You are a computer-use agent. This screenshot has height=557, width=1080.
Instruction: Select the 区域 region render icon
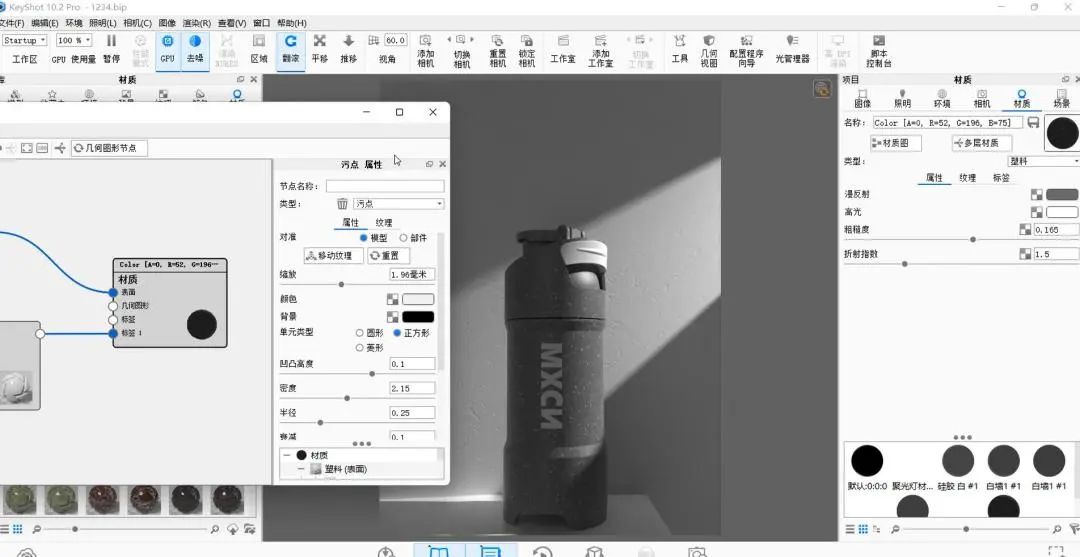[x=259, y=41]
